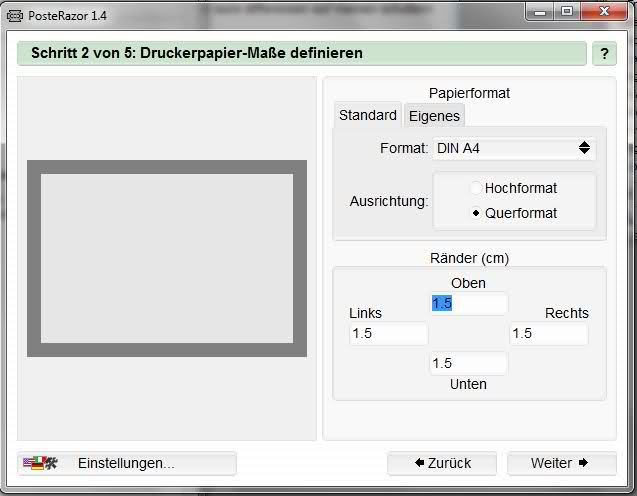Switch to the Standard paper format tab
This screenshot has width=637, height=496.
[x=368, y=115]
